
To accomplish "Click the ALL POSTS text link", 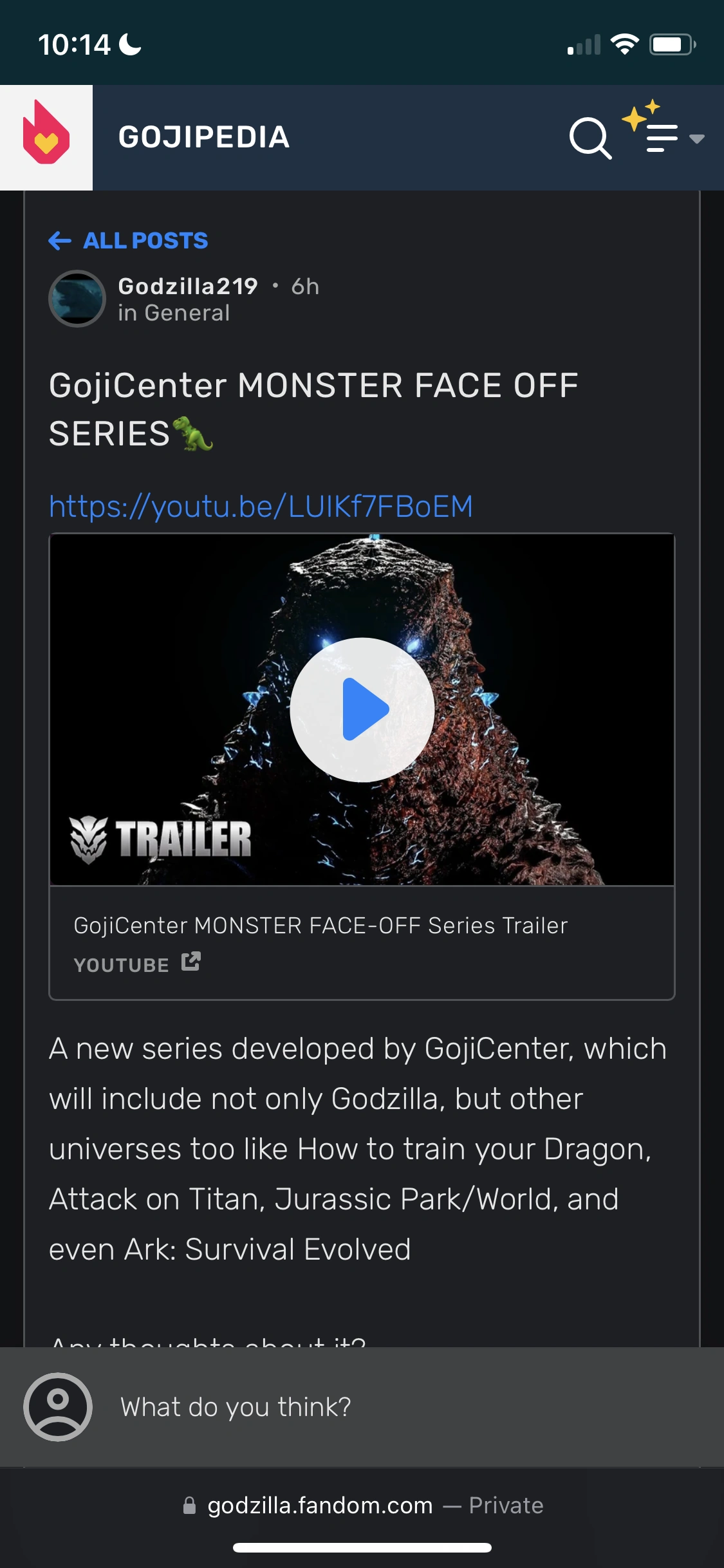I will pos(146,241).
